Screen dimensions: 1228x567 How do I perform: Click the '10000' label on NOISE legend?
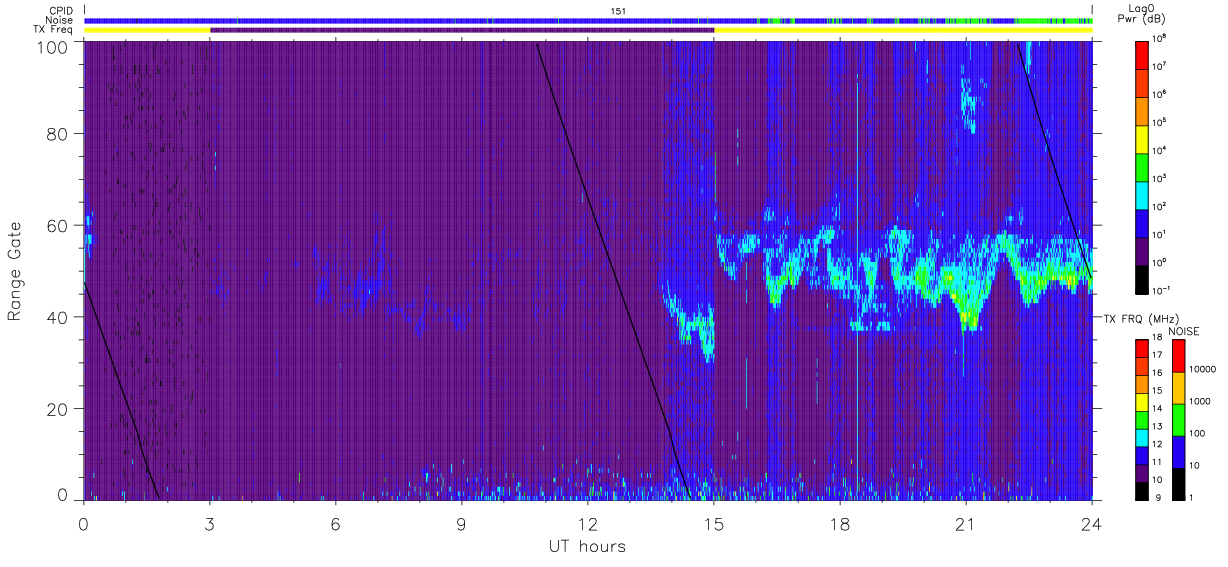[x=1202, y=371]
